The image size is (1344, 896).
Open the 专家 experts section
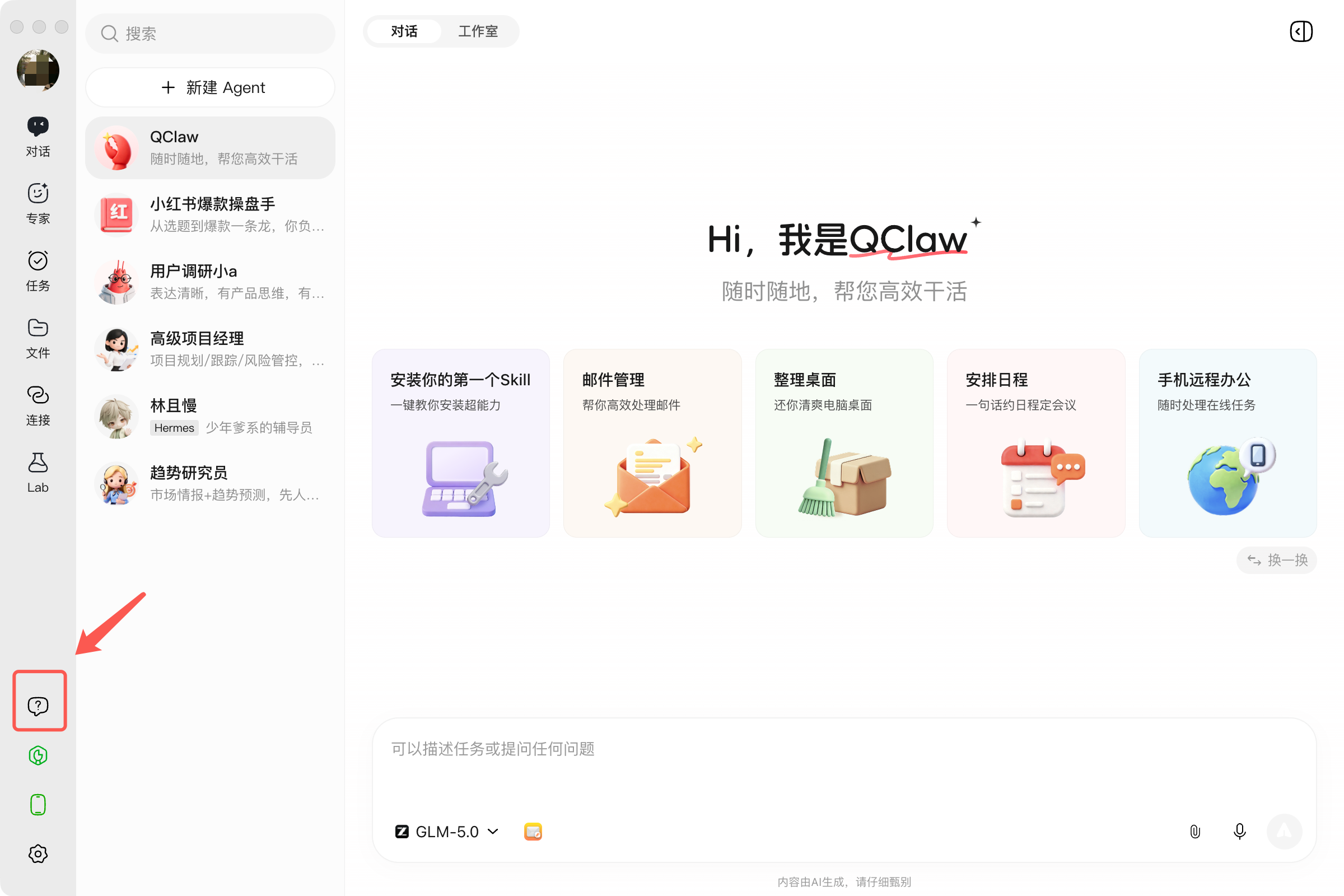click(38, 204)
